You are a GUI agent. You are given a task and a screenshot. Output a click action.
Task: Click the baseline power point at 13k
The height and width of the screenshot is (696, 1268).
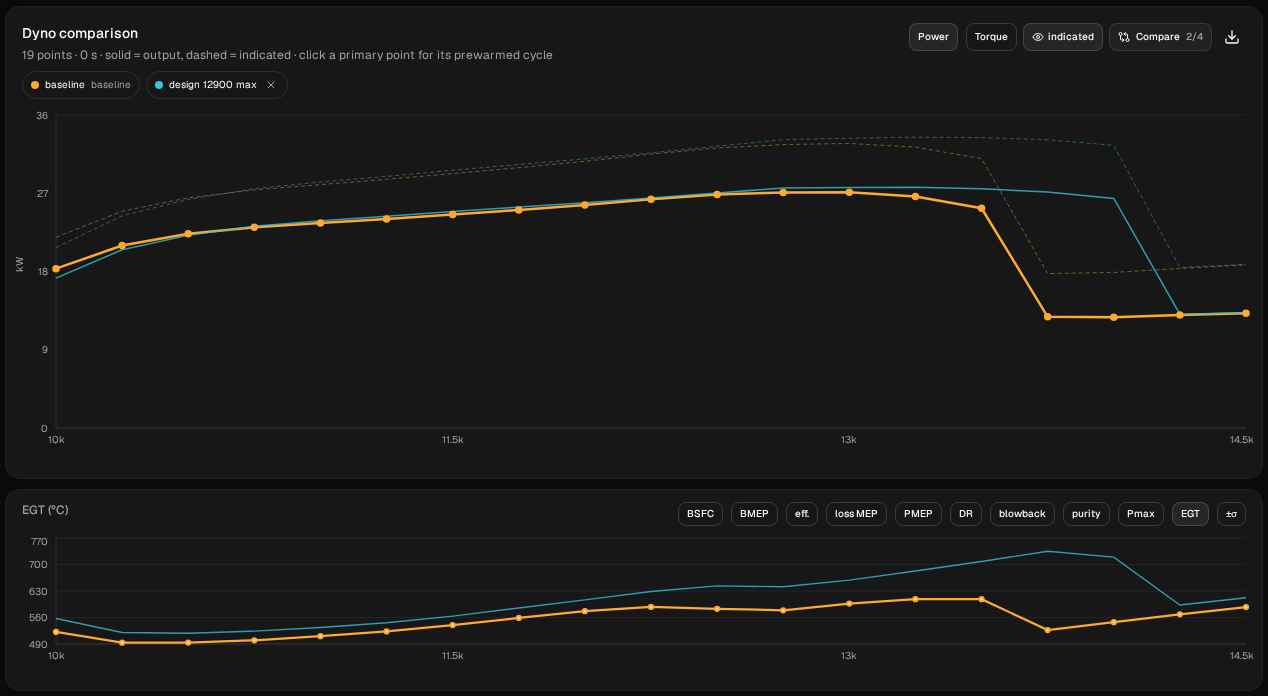(x=849, y=192)
